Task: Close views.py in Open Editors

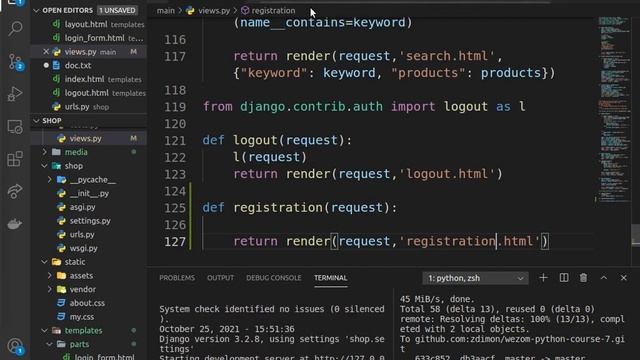Action: 46,52
